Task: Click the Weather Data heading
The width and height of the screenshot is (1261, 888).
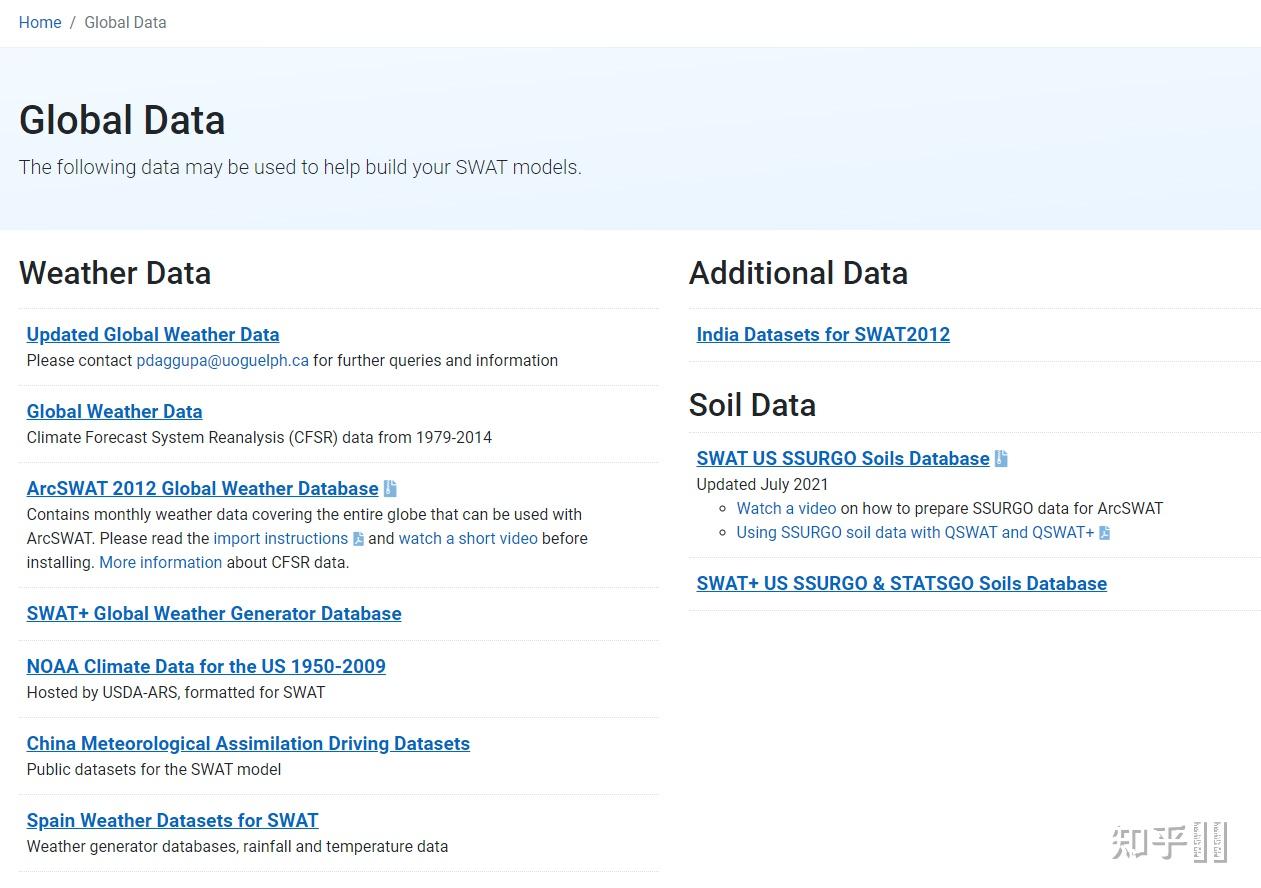Action: 115,272
